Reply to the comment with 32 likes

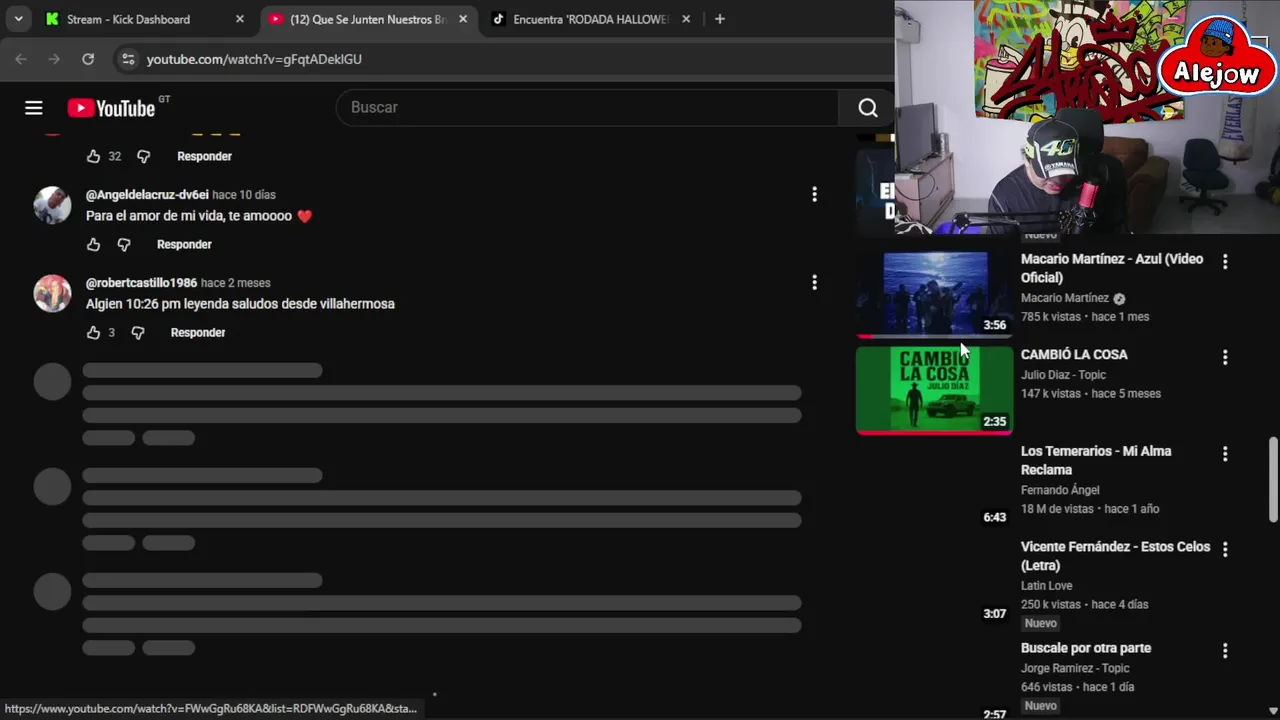(x=204, y=156)
